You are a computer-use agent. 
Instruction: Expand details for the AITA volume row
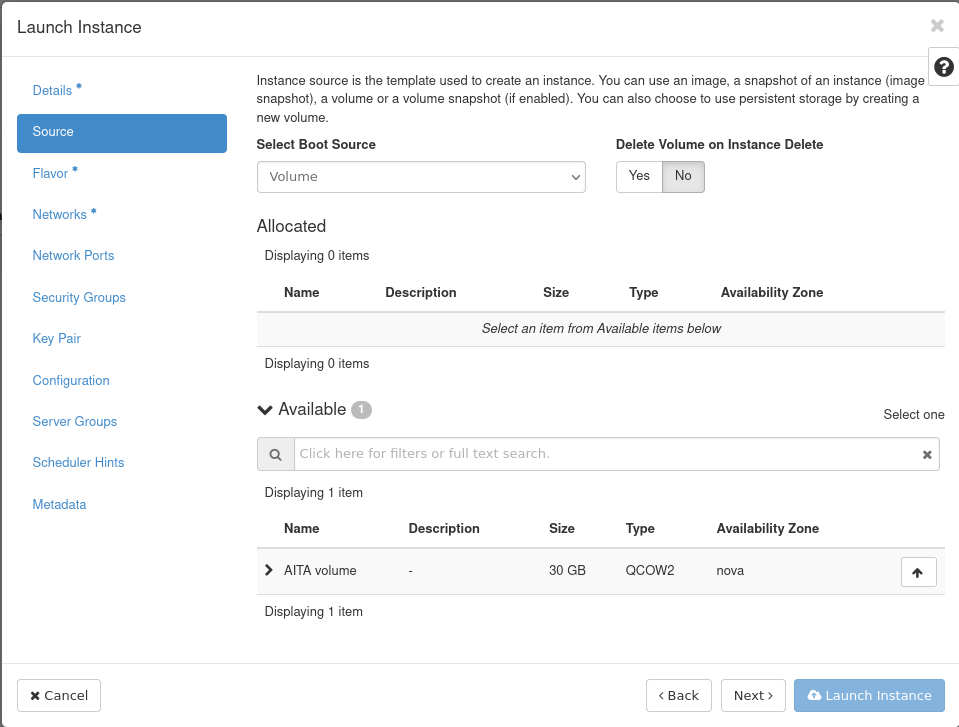(x=267, y=570)
